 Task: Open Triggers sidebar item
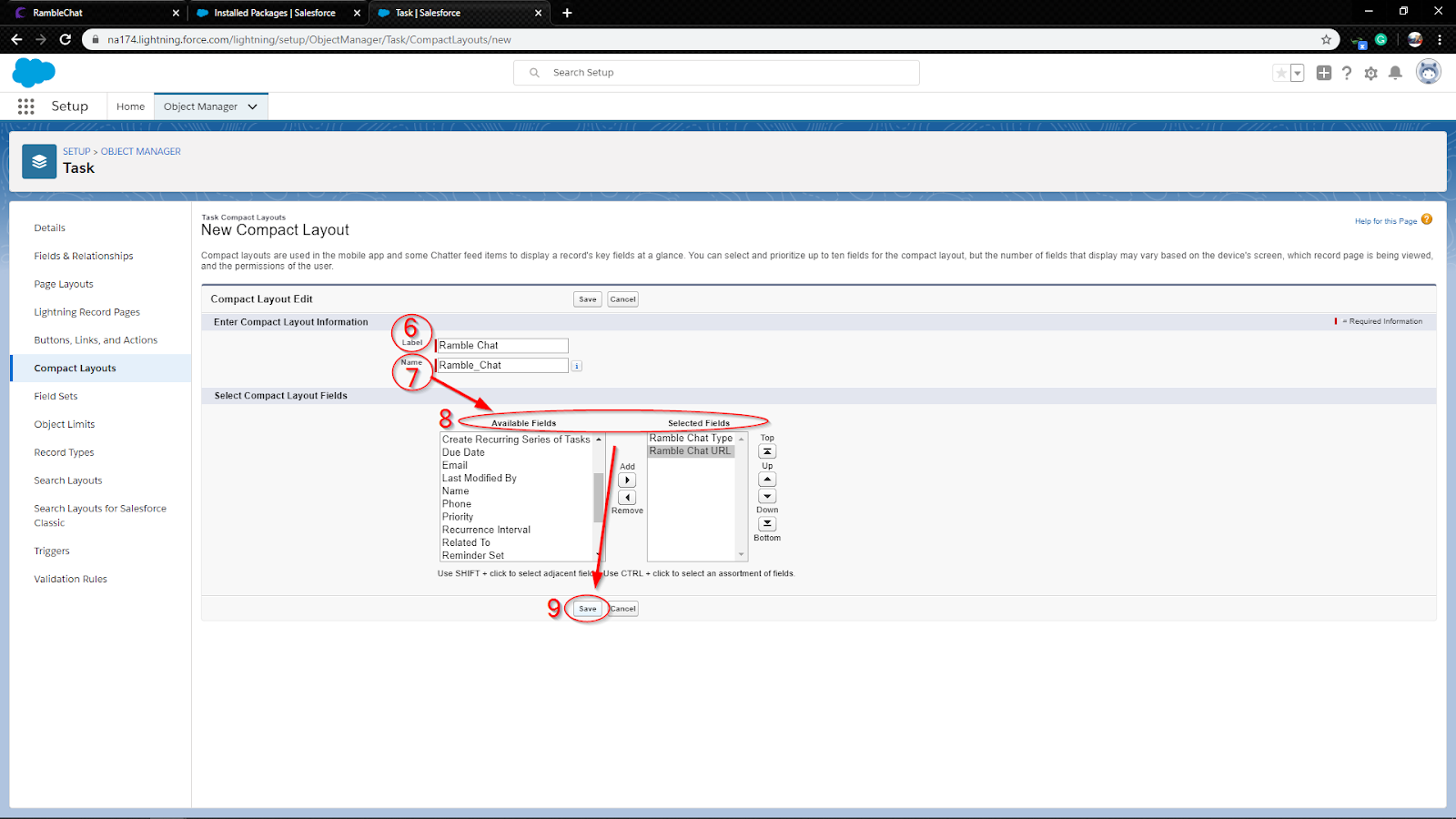pyautogui.click(x=52, y=551)
